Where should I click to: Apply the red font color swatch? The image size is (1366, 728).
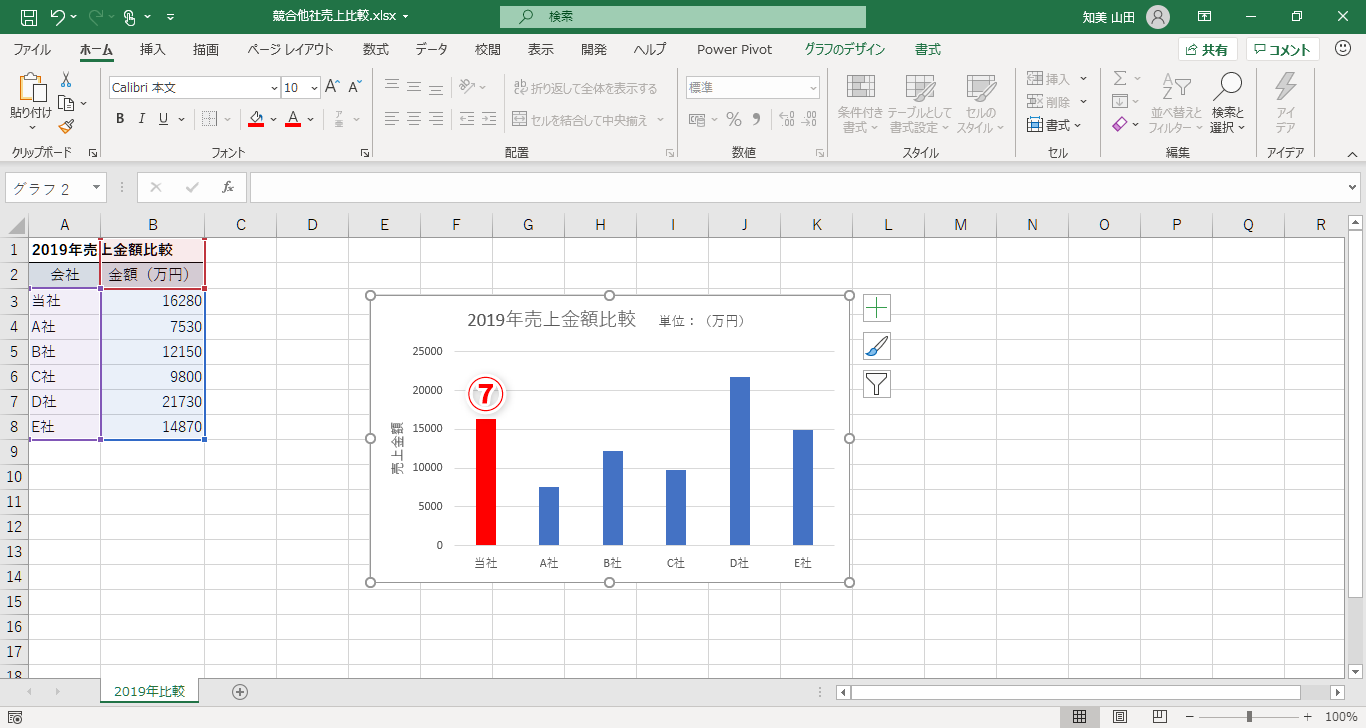tap(293, 119)
